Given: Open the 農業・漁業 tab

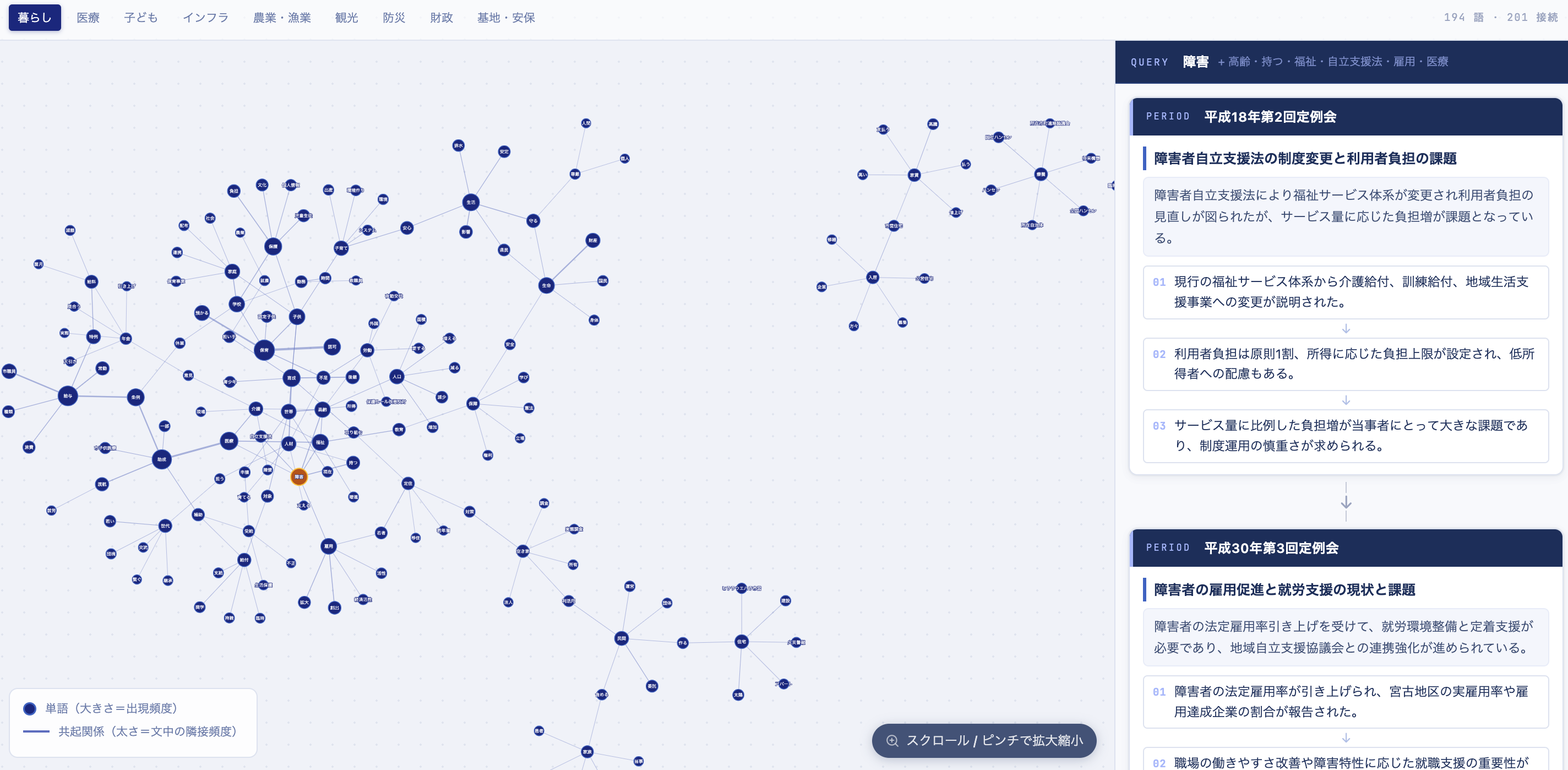Looking at the screenshot, I should click(x=282, y=18).
